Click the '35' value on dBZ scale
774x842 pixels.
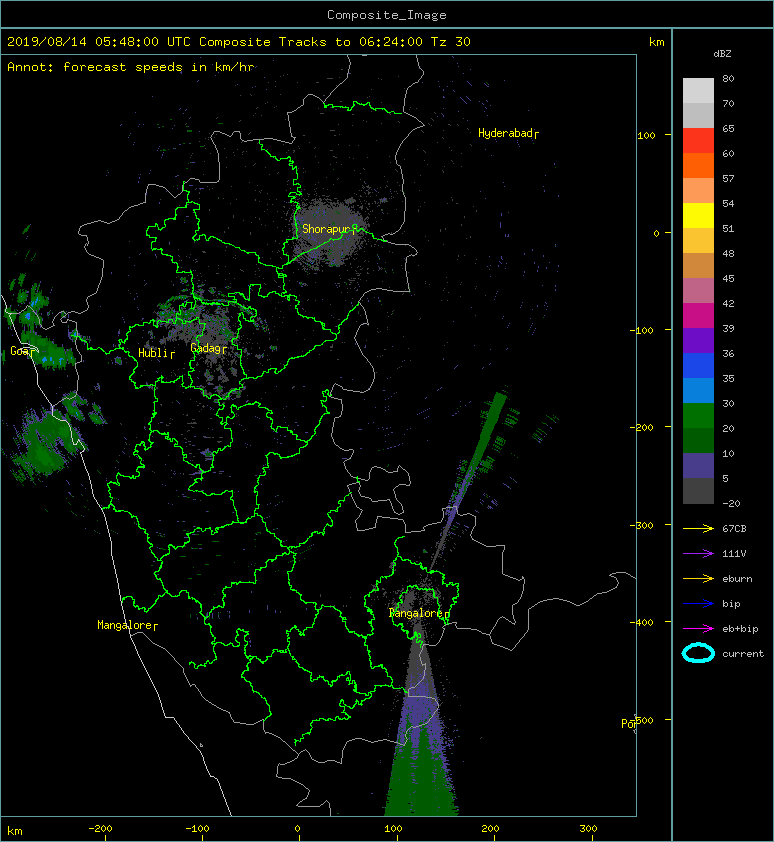(728, 378)
